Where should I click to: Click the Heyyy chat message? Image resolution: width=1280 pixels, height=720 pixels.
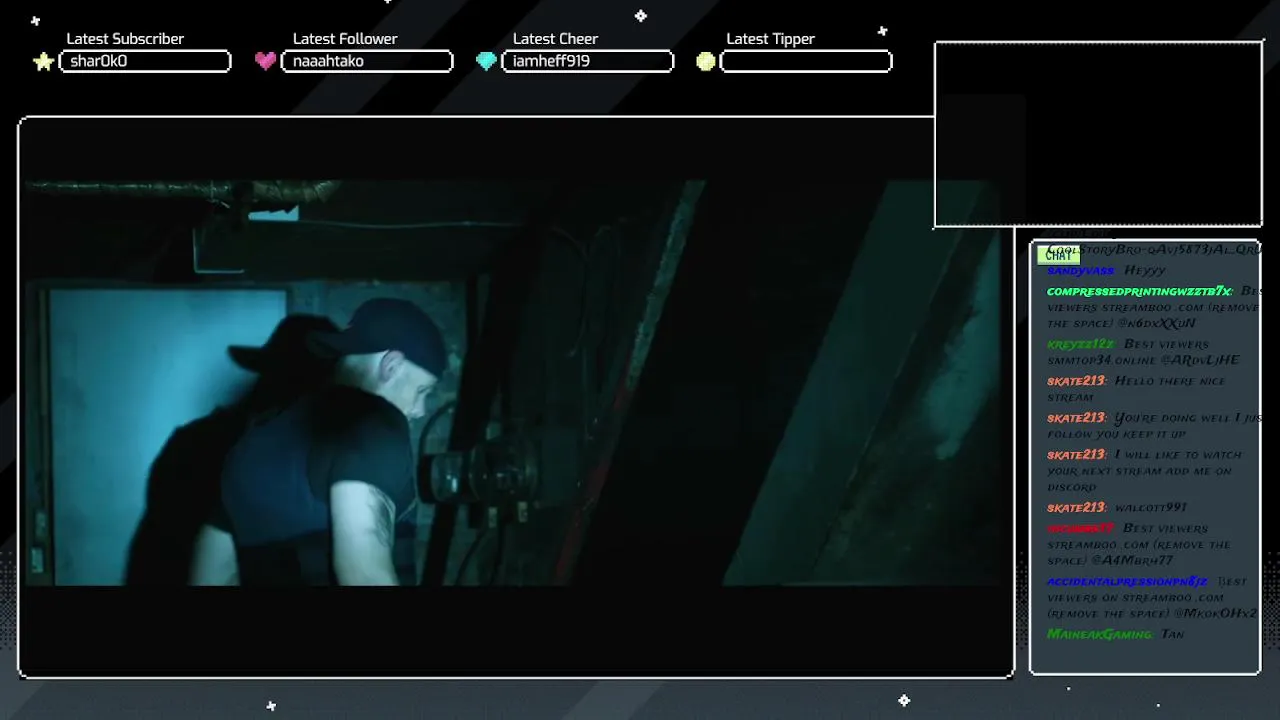point(1145,271)
